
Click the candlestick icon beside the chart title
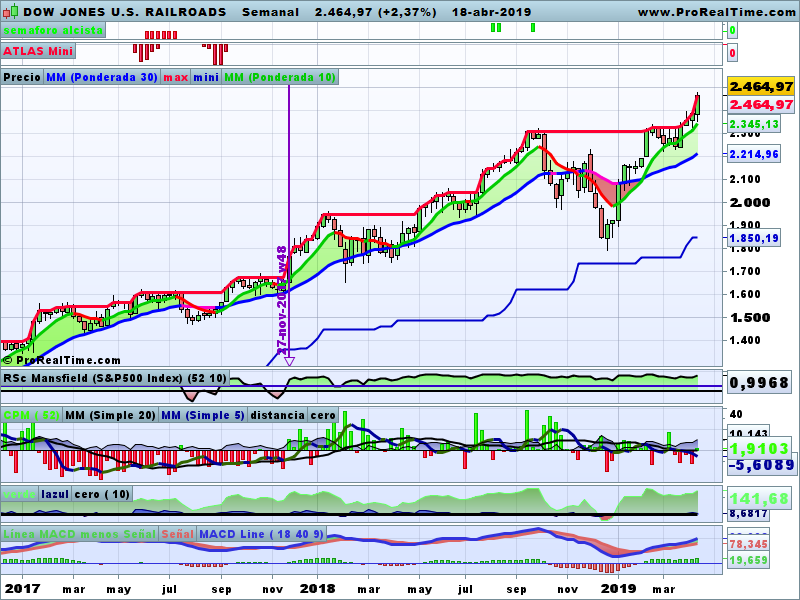point(10,11)
